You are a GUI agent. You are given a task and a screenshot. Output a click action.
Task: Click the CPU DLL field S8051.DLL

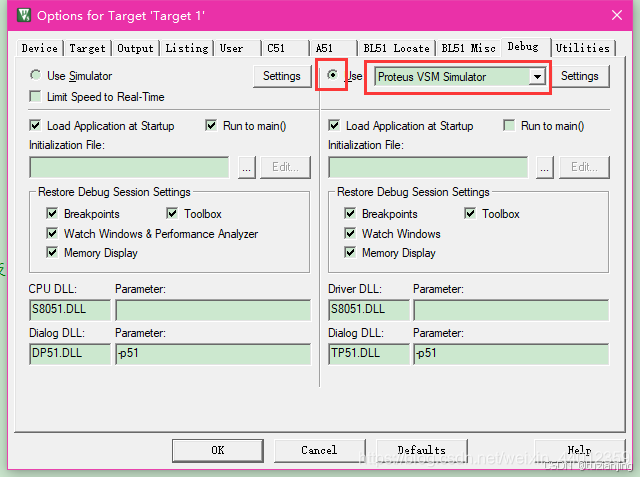point(70,310)
